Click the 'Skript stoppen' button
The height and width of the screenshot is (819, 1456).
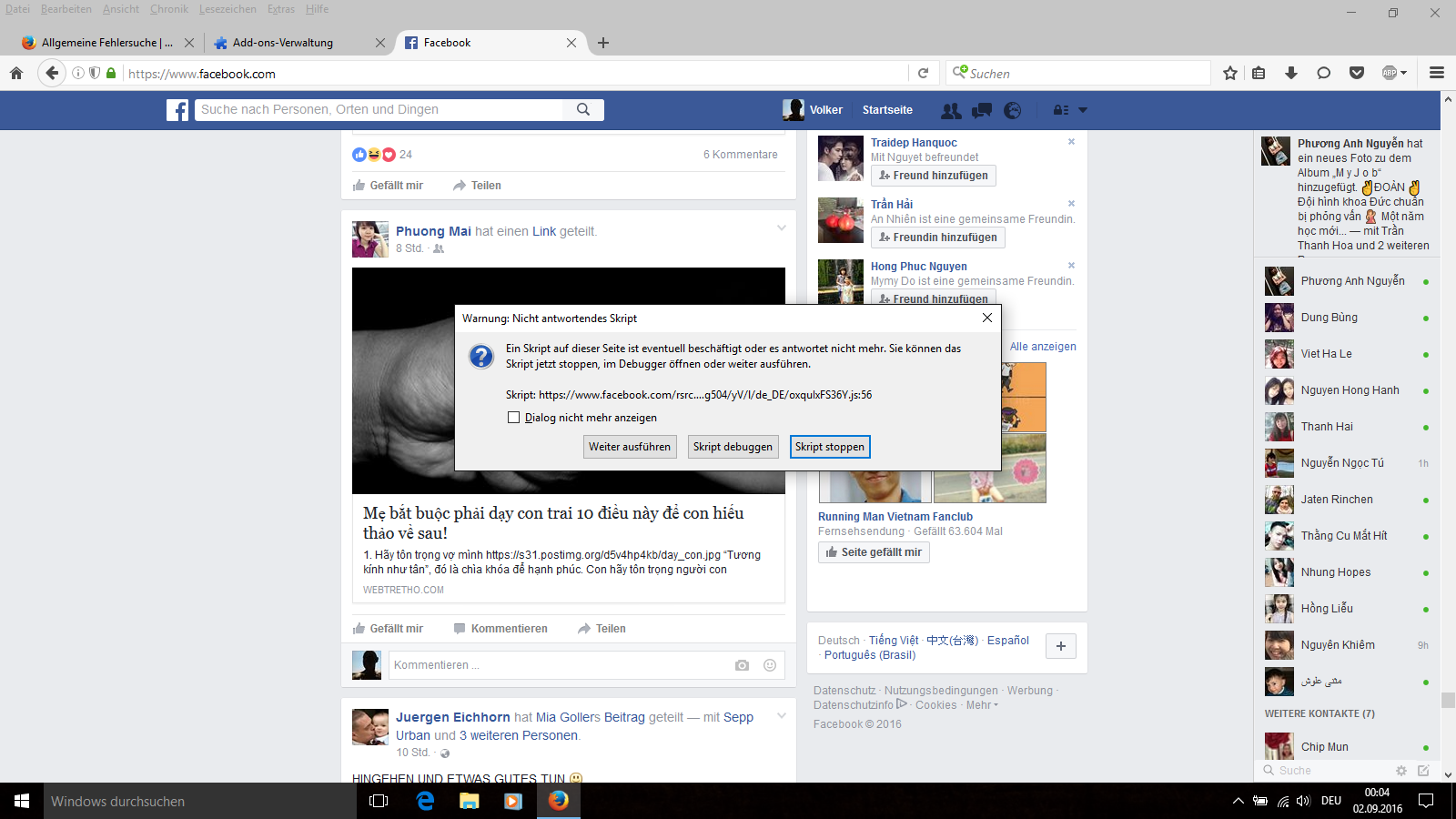[x=830, y=447]
